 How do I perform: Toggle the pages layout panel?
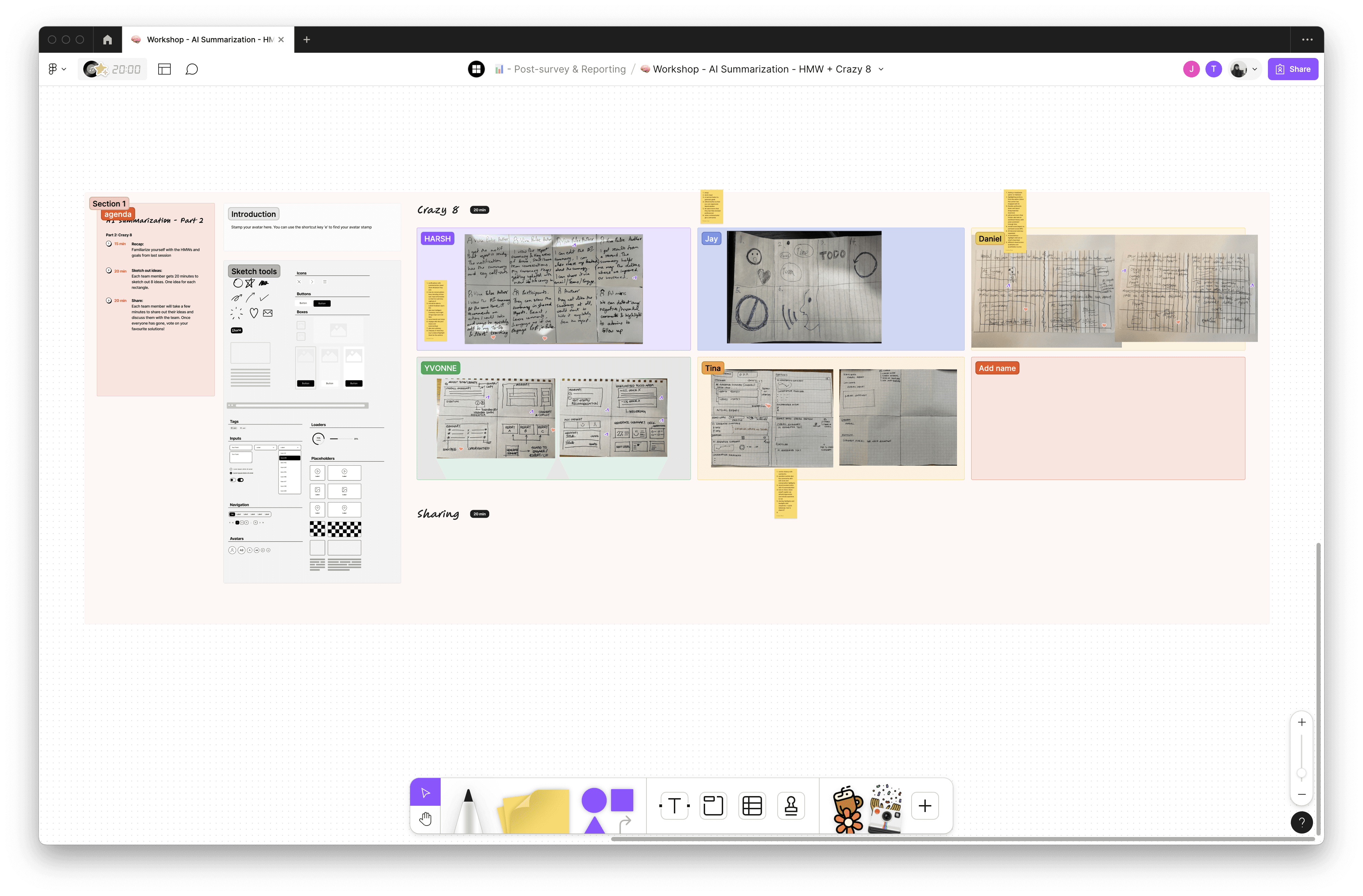pyautogui.click(x=164, y=69)
